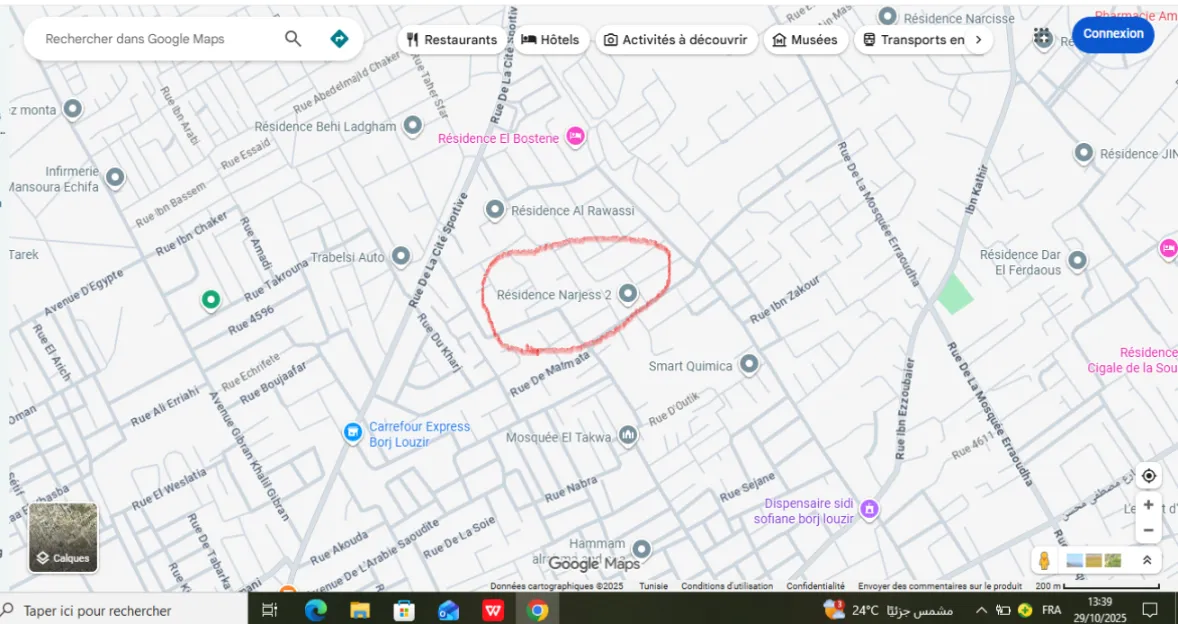Click the Carrefour Express Borj Louzir marker
The height and width of the screenshot is (624, 1178).
coord(352,433)
